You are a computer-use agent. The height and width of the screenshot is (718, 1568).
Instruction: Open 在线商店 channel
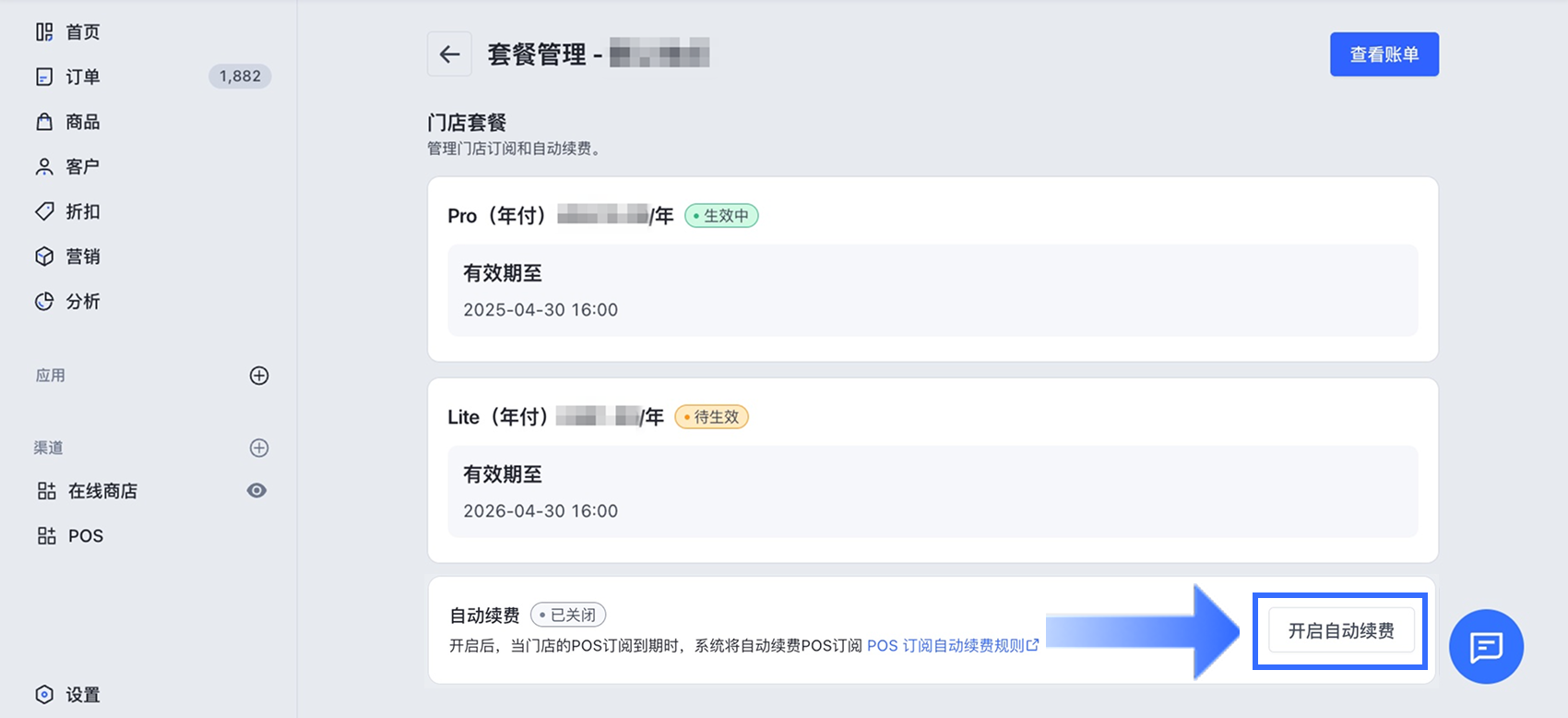pos(102,491)
